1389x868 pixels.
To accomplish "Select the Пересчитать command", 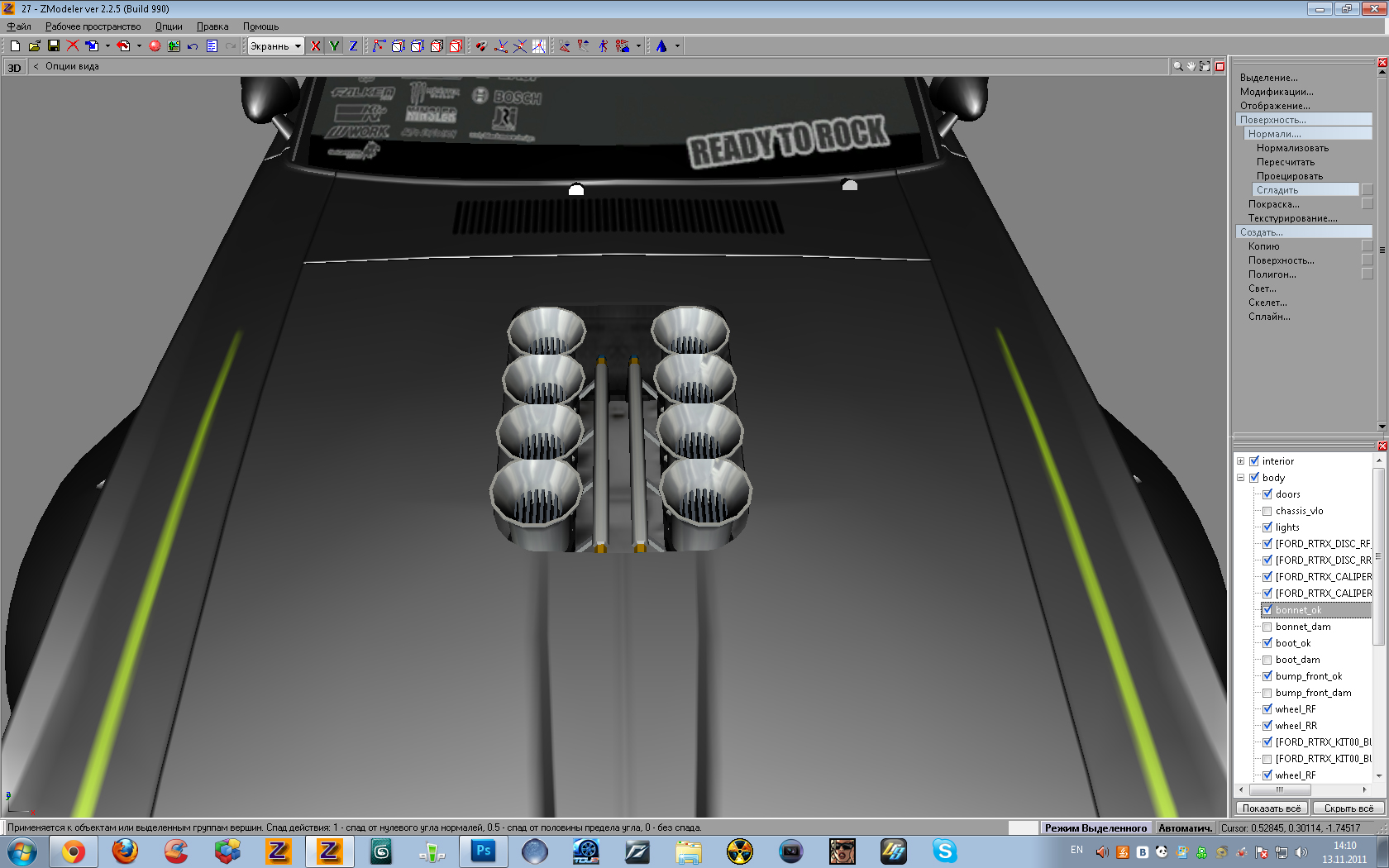I will coord(1285,162).
